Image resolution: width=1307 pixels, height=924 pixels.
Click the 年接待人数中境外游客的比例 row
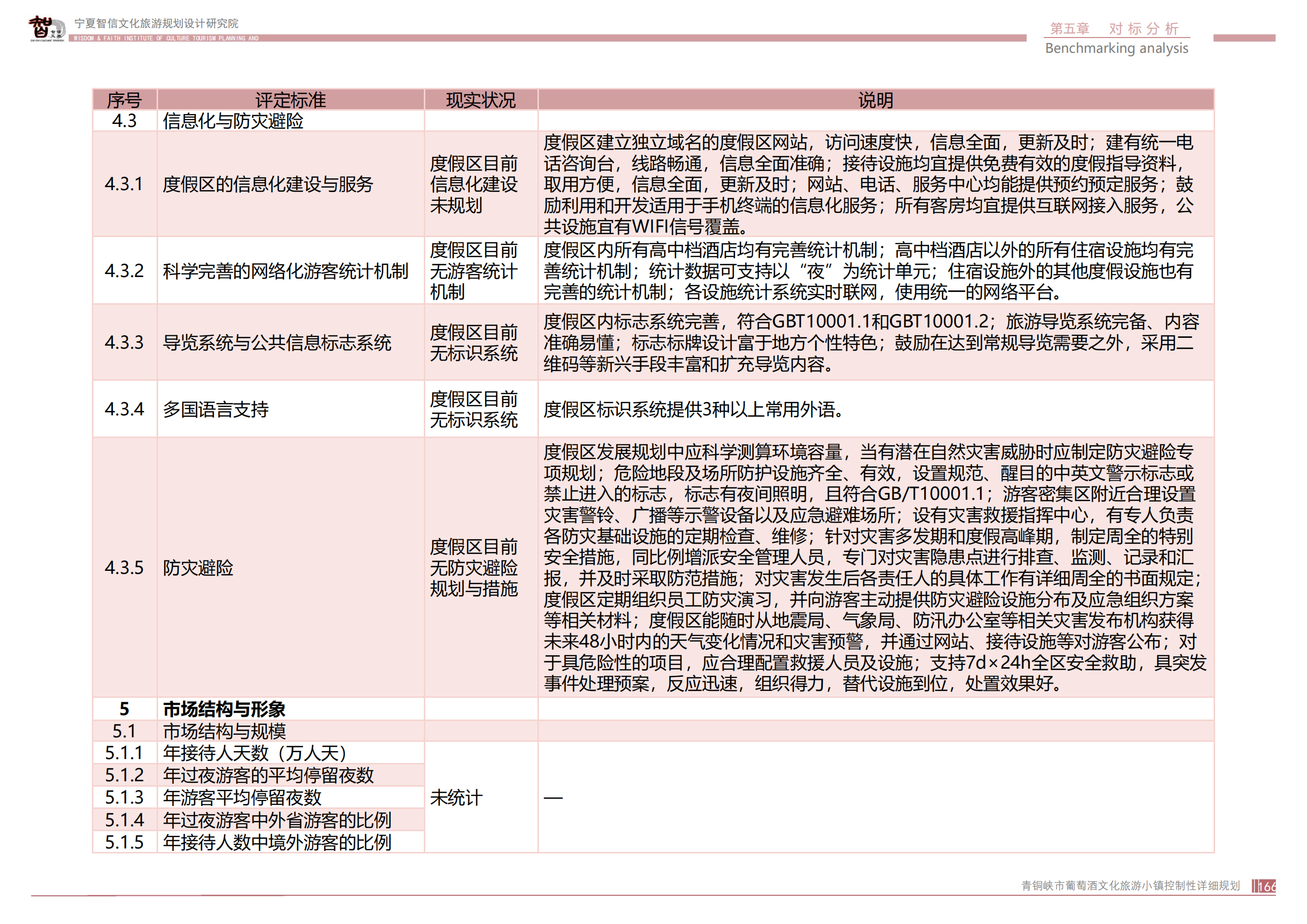click(277, 842)
